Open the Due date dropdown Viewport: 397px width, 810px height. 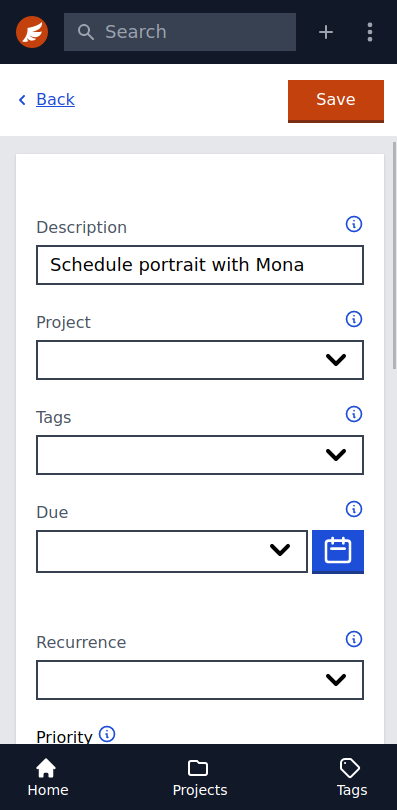tap(172, 551)
